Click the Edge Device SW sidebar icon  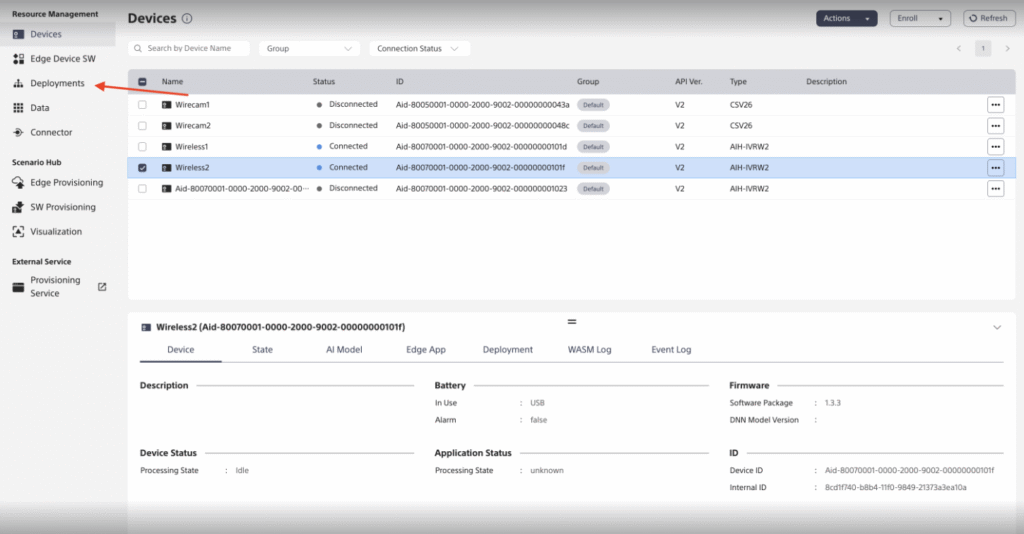click(19, 59)
